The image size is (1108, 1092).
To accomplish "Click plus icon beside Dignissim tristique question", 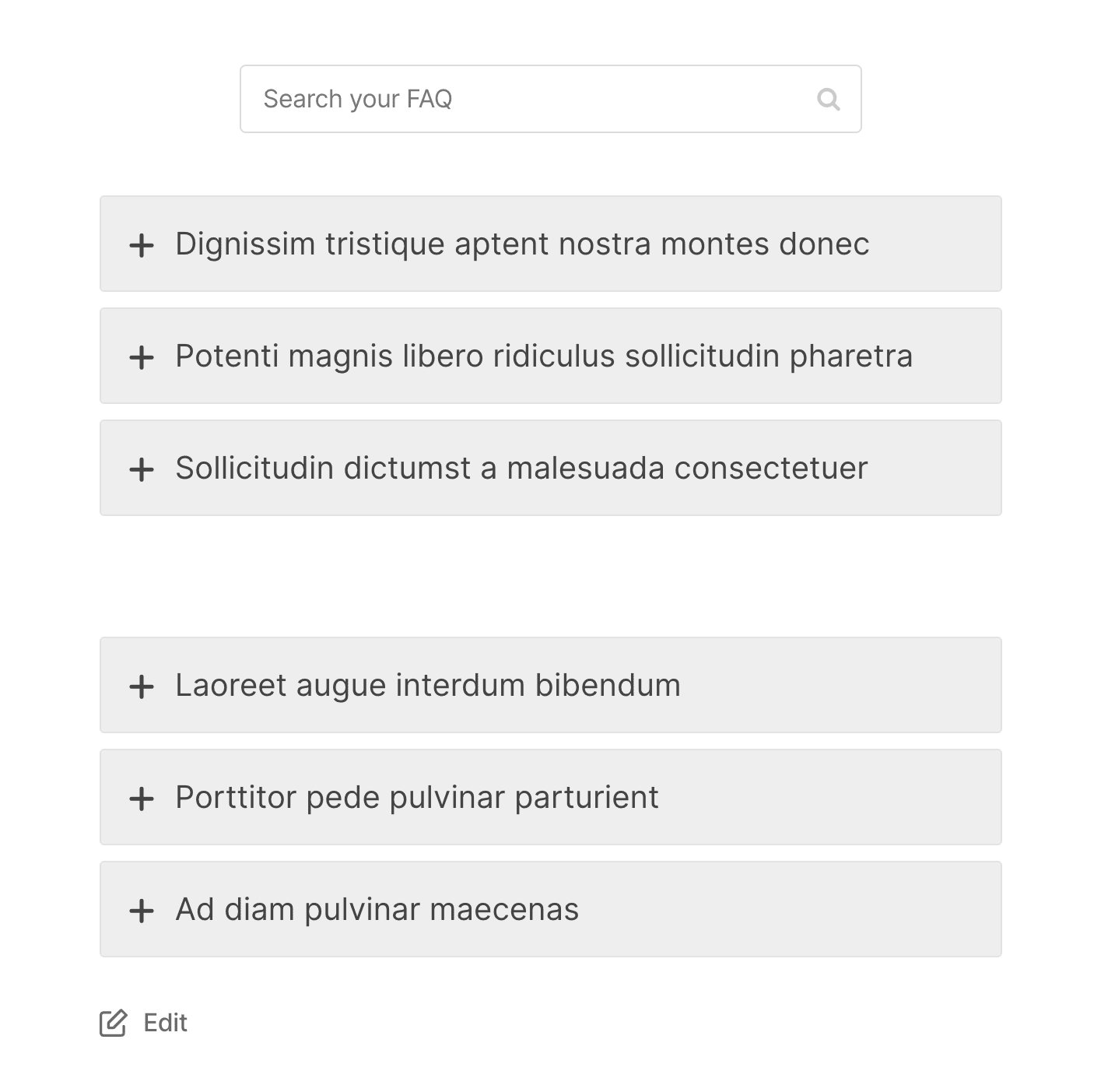I will [x=142, y=245].
